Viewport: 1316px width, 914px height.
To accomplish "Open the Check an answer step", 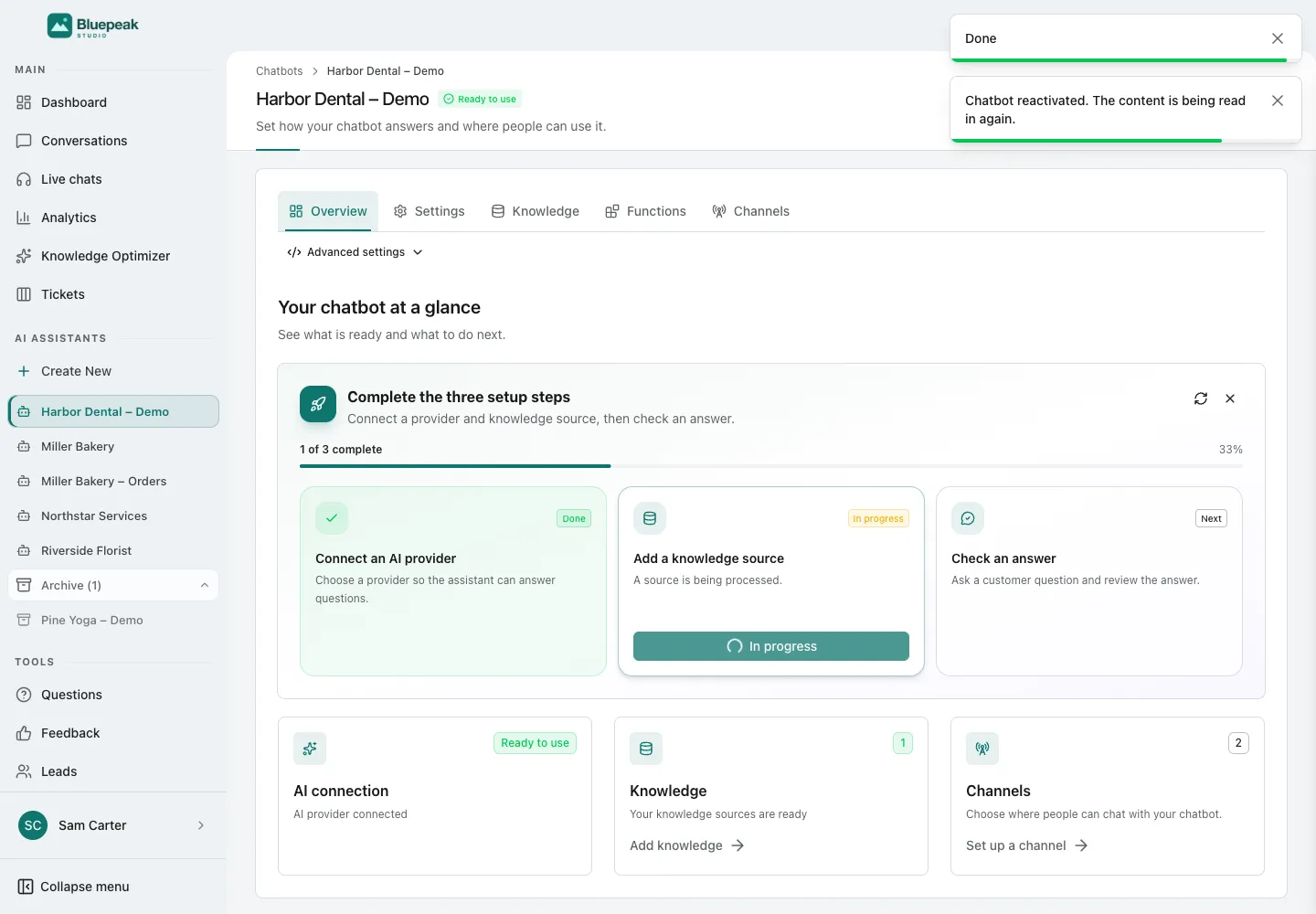I will [x=1089, y=581].
